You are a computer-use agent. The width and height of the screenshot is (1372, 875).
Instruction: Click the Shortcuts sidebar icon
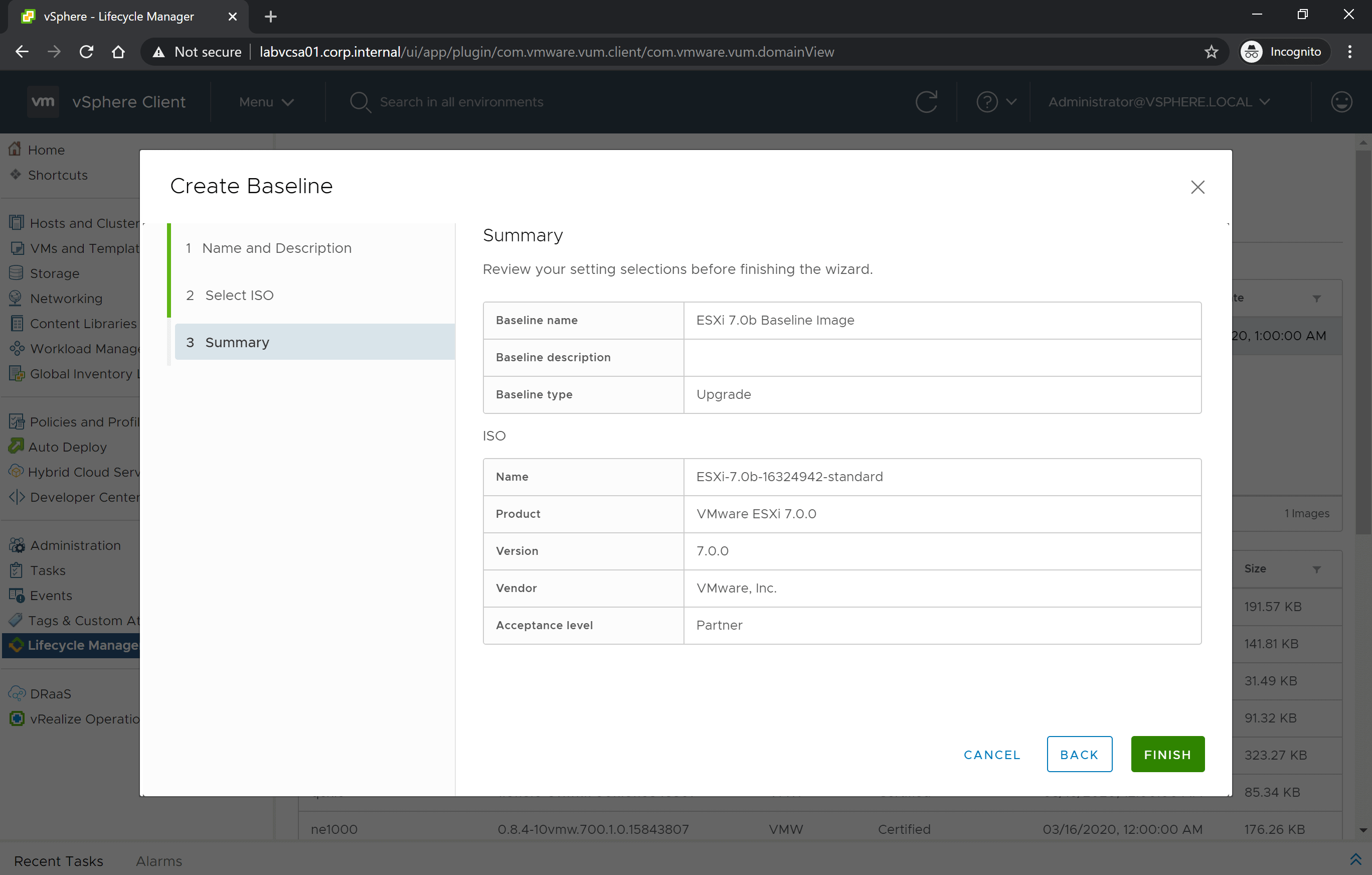[15, 175]
